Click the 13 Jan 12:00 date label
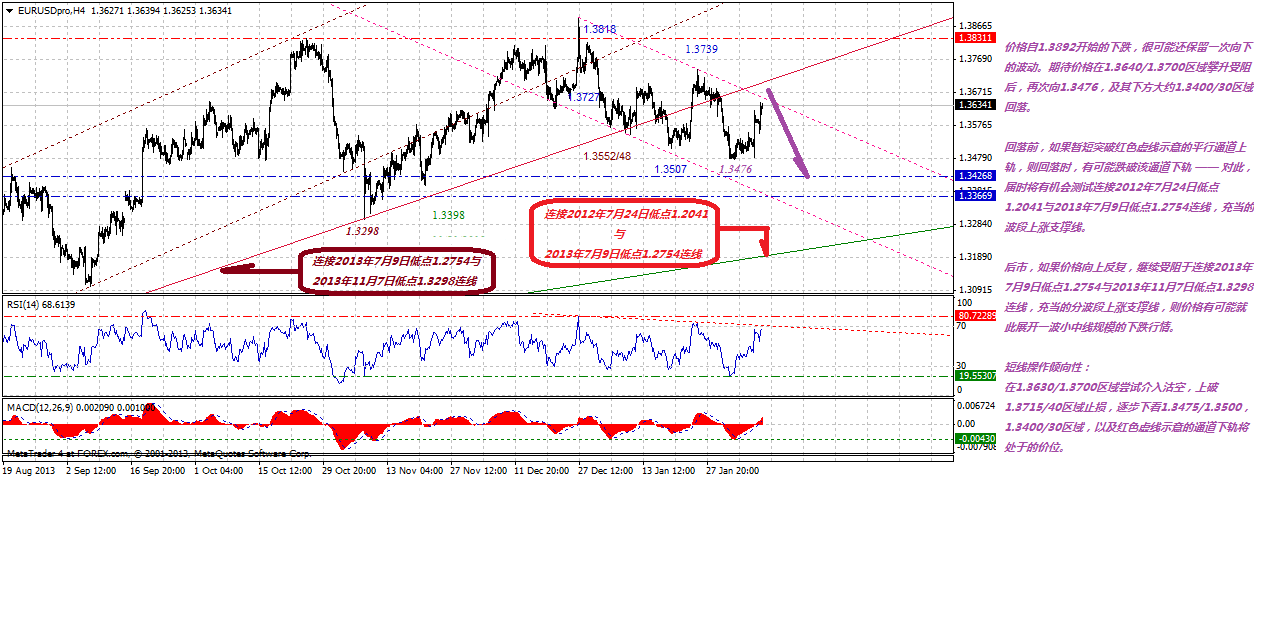Image resolution: width=1261 pixels, height=625 pixels. point(669,469)
